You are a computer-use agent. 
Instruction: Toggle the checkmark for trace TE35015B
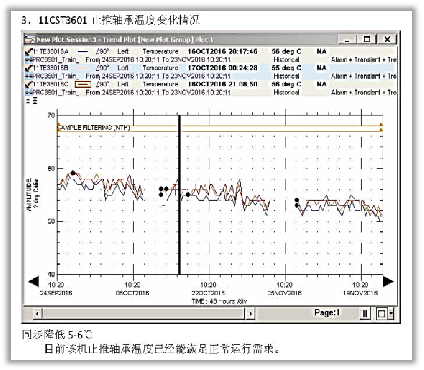pos(28,68)
